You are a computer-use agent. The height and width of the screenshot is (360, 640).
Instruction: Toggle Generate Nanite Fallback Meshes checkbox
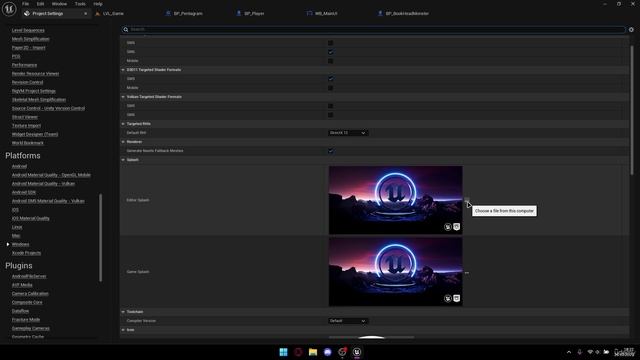point(331,151)
